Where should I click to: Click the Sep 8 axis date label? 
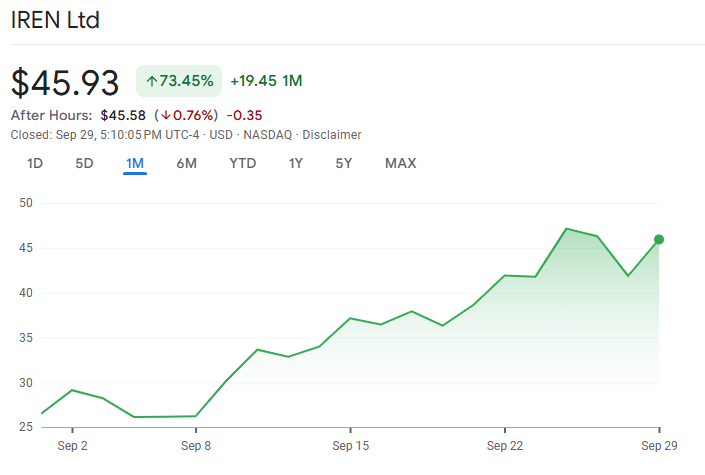(196, 445)
